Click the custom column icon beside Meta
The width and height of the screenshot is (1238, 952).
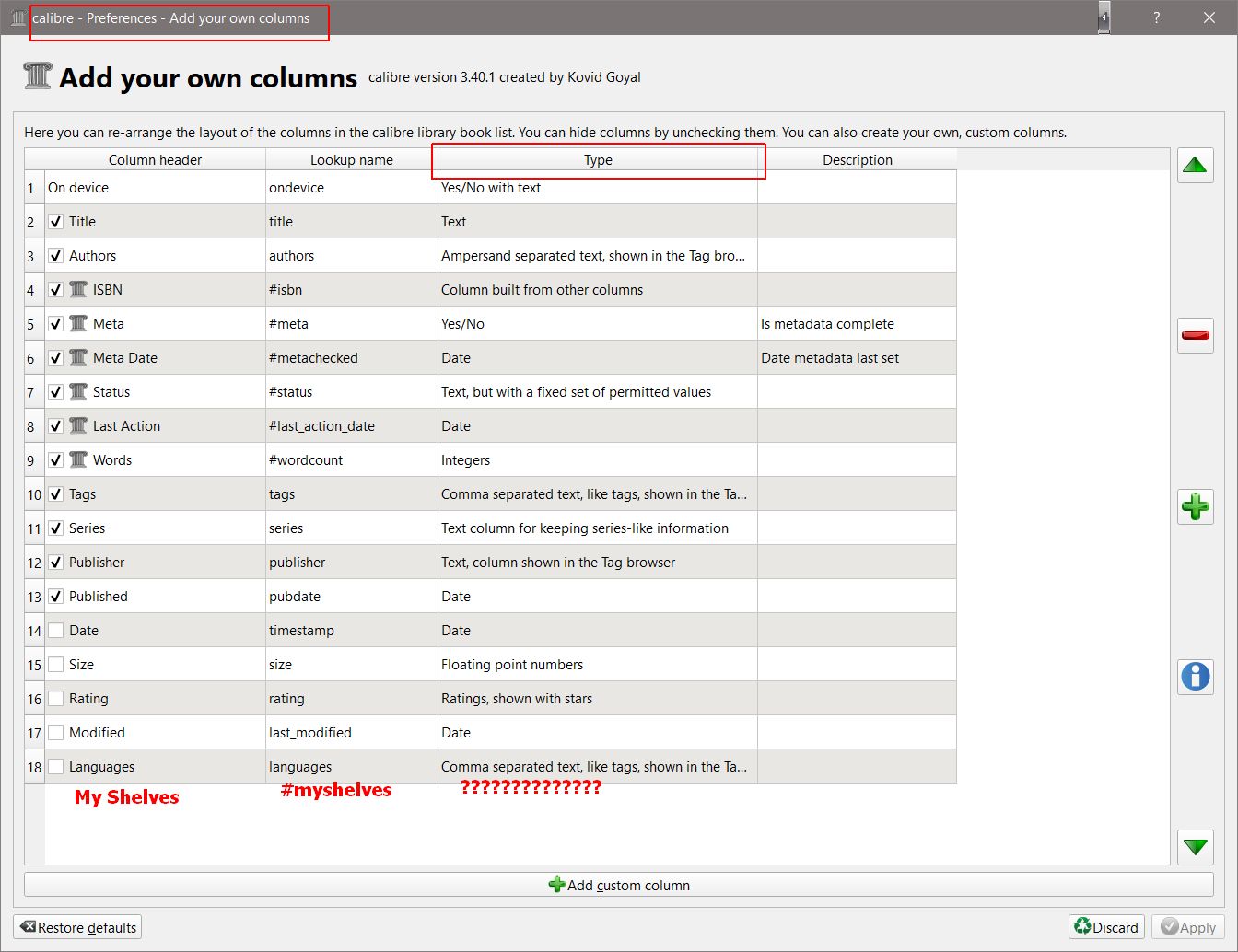[78, 323]
